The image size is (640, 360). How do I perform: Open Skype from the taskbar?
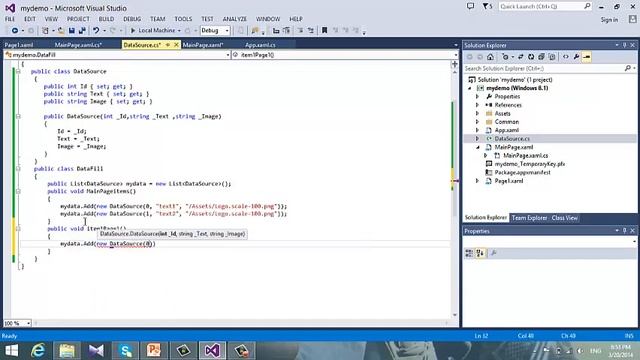pos(126,351)
